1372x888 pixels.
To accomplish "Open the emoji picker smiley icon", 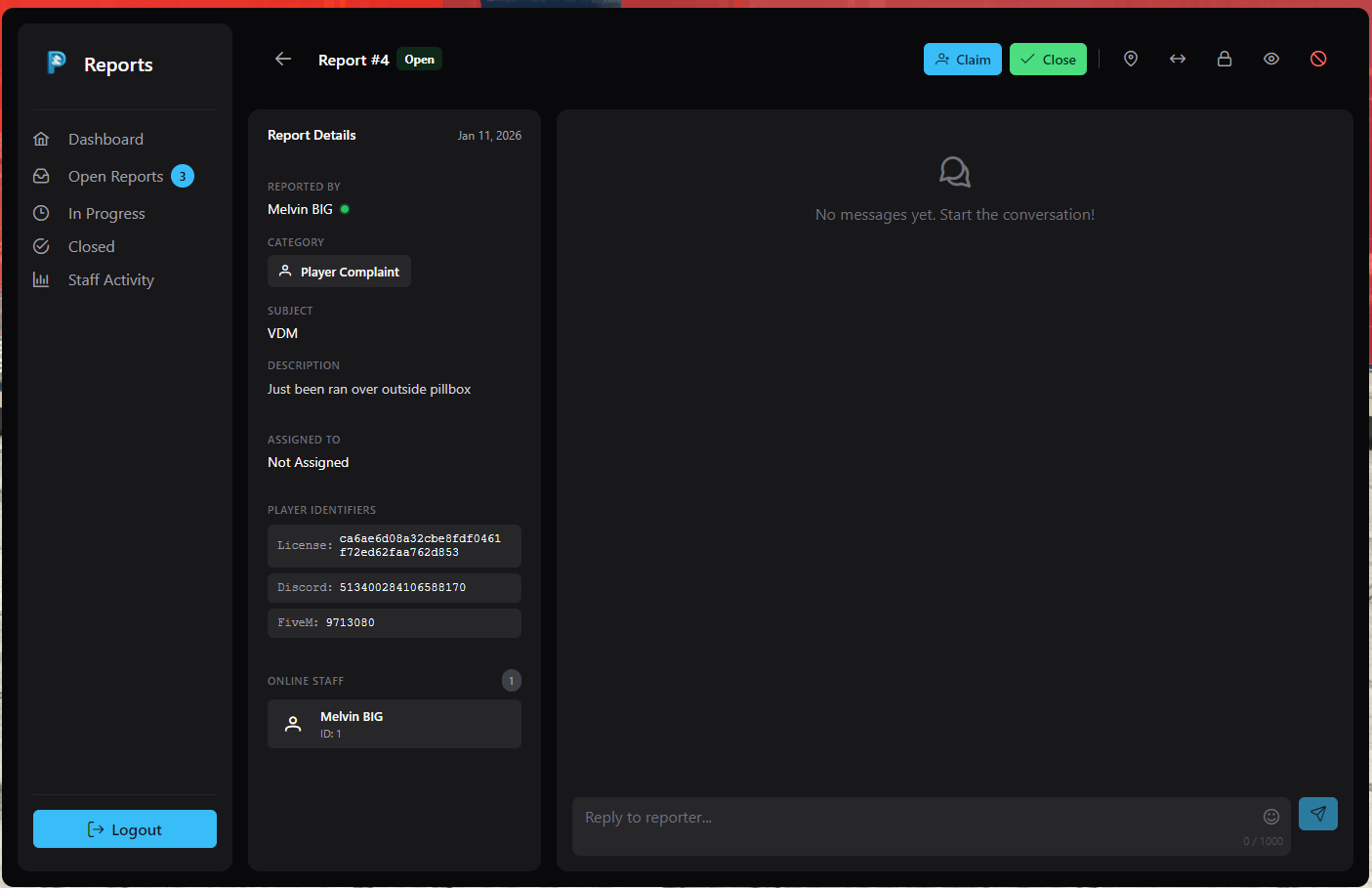I will click(1271, 817).
